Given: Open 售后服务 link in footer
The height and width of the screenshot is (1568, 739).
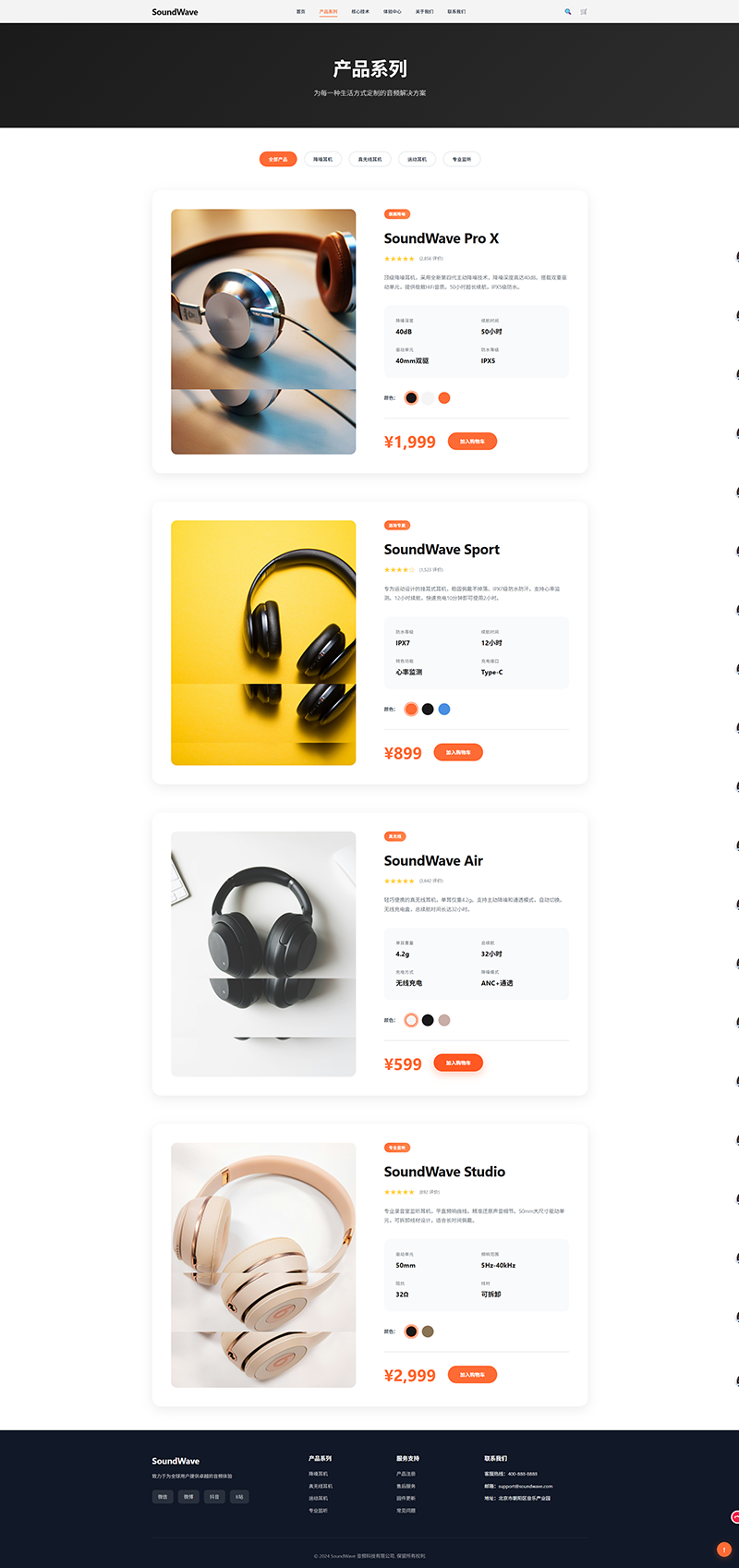Looking at the screenshot, I should (x=406, y=1486).
